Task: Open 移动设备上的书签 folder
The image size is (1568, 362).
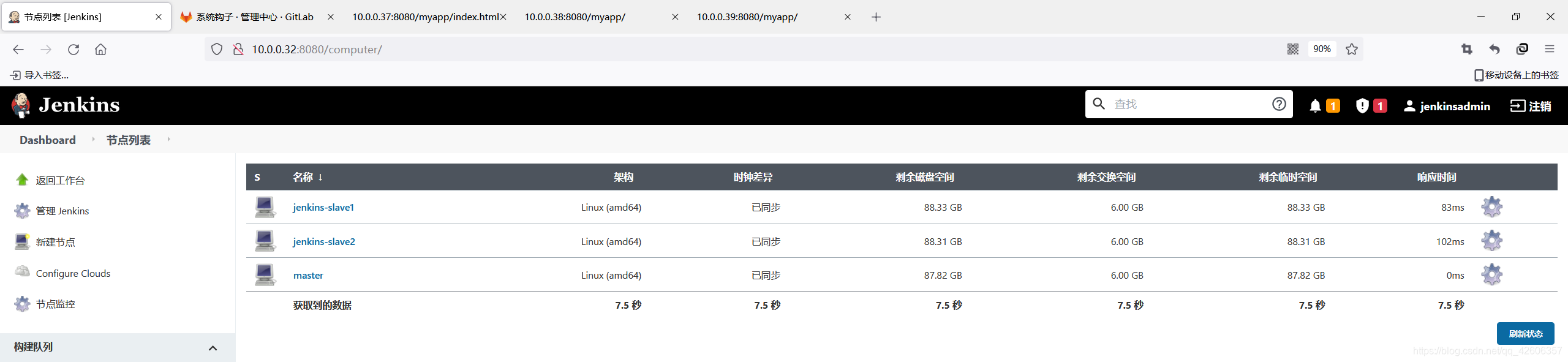Action: [x=1516, y=75]
